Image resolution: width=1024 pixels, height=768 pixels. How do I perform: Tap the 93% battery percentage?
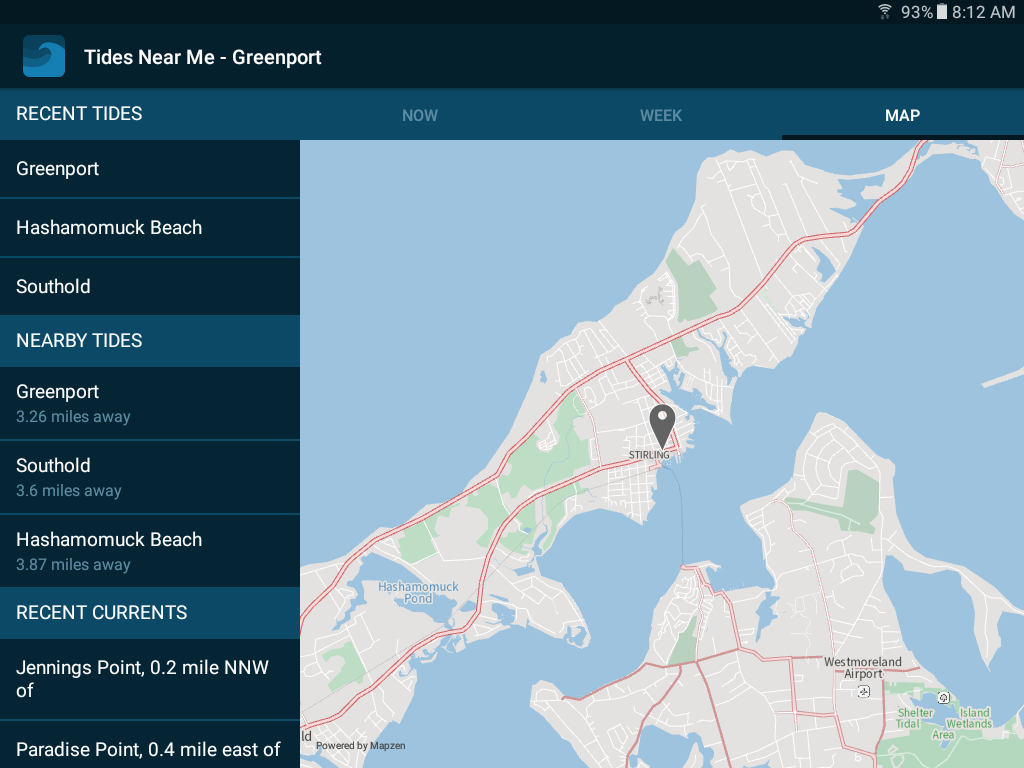click(x=917, y=12)
